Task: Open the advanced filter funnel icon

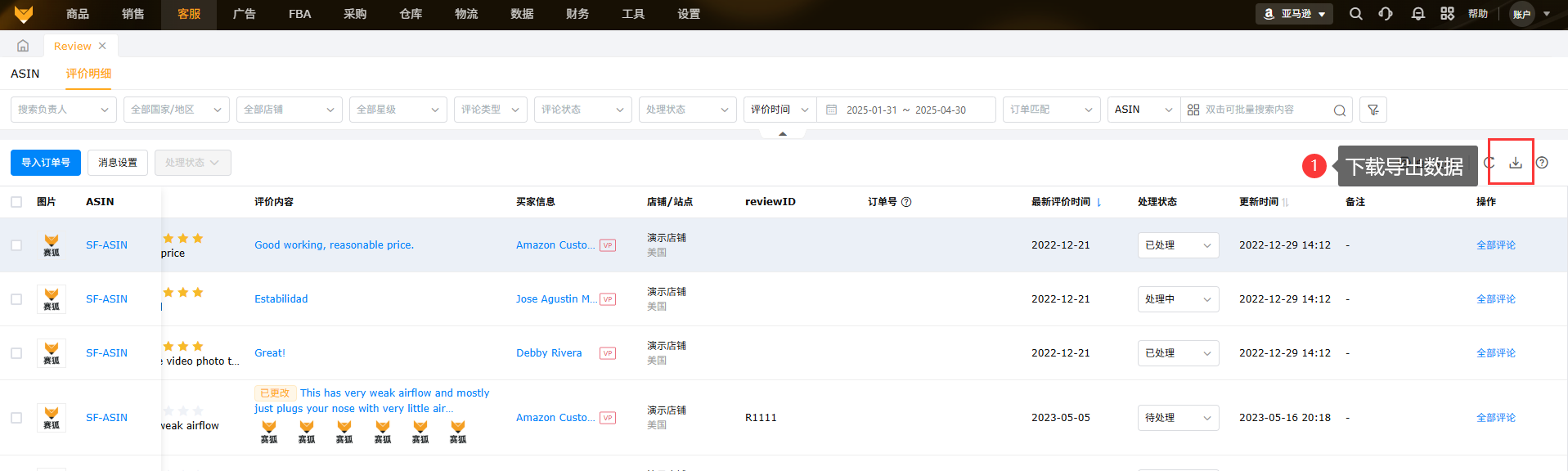Action: click(x=1373, y=110)
